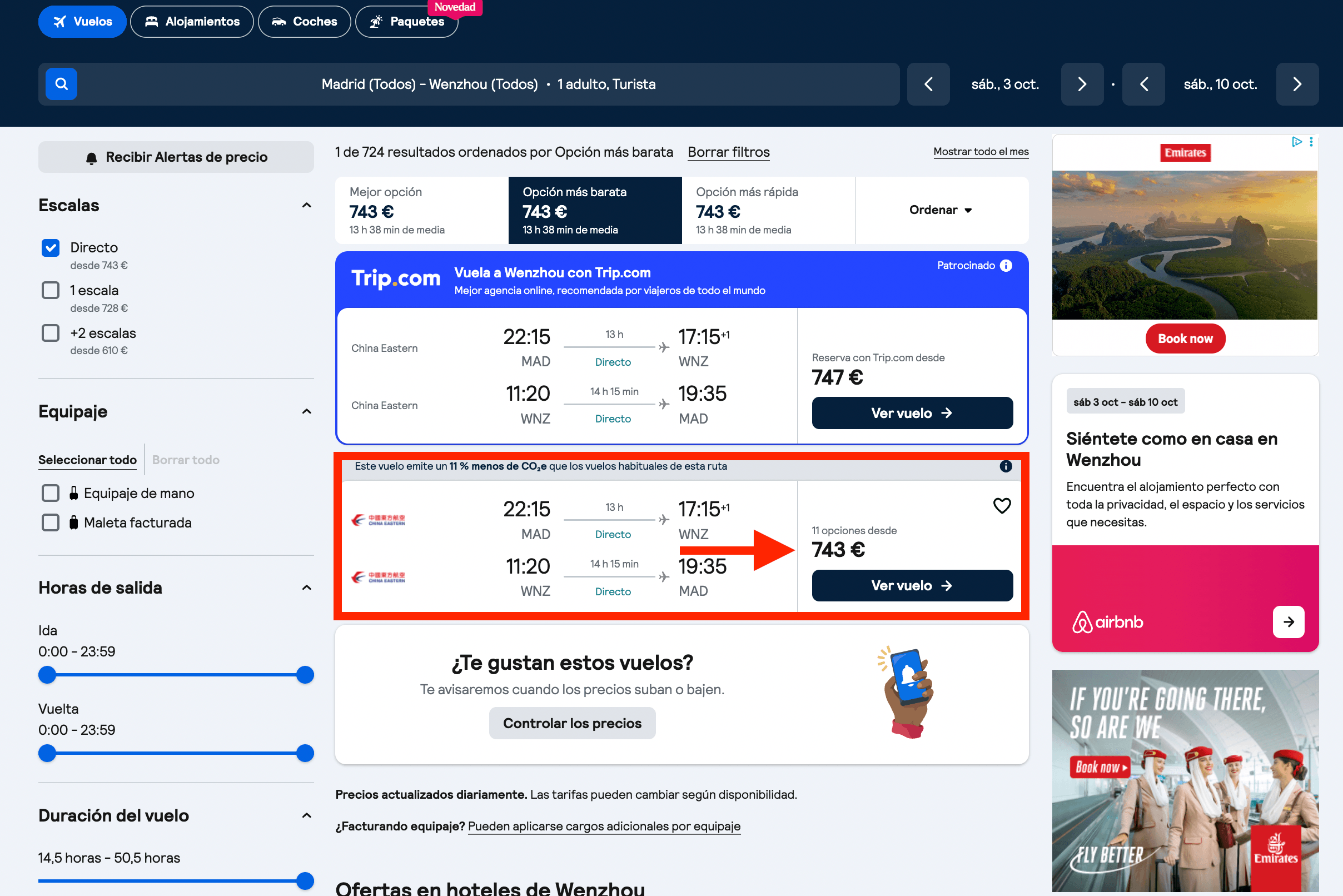Click Book now on Emirates cabin crew ad
1343x896 pixels.
[x=1100, y=767]
